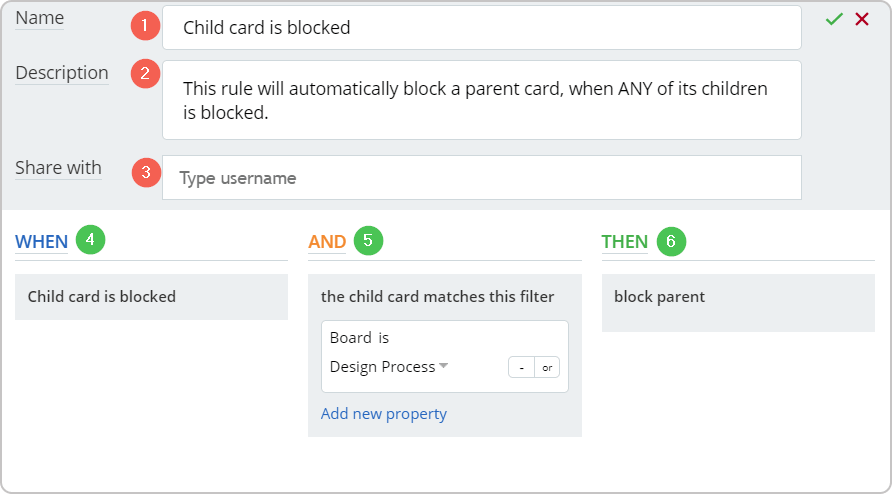Viewport: 892px width, 494px height.
Task: Remove filter with the minus button
Action: pyautogui.click(x=521, y=368)
